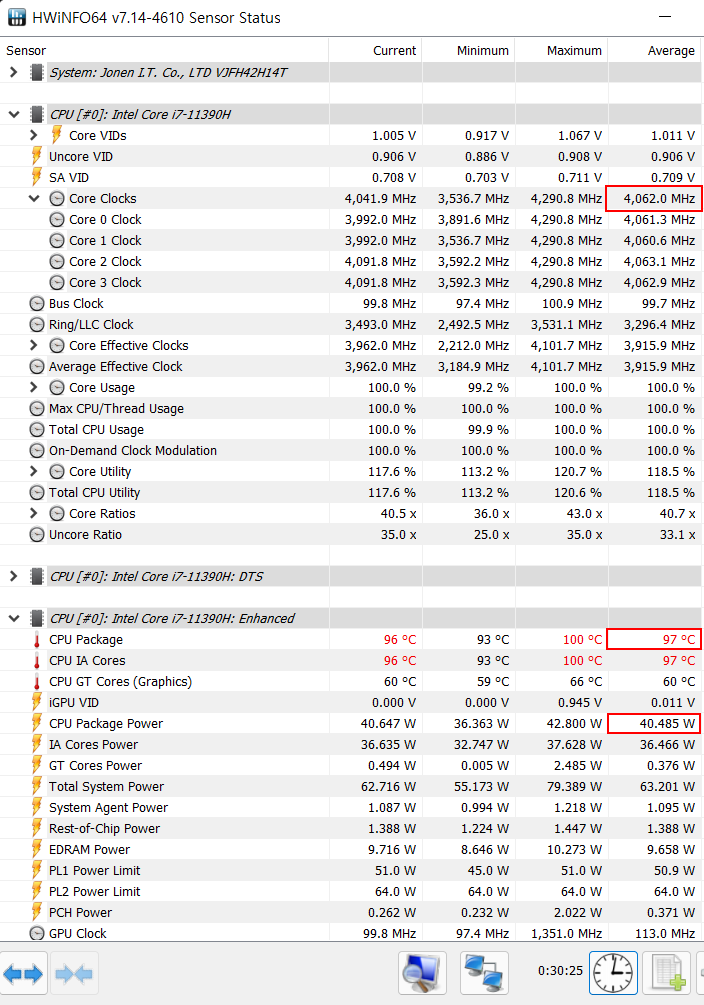Click the CPU GT Cores thermometer icon
704x1005 pixels.
tap(37, 682)
